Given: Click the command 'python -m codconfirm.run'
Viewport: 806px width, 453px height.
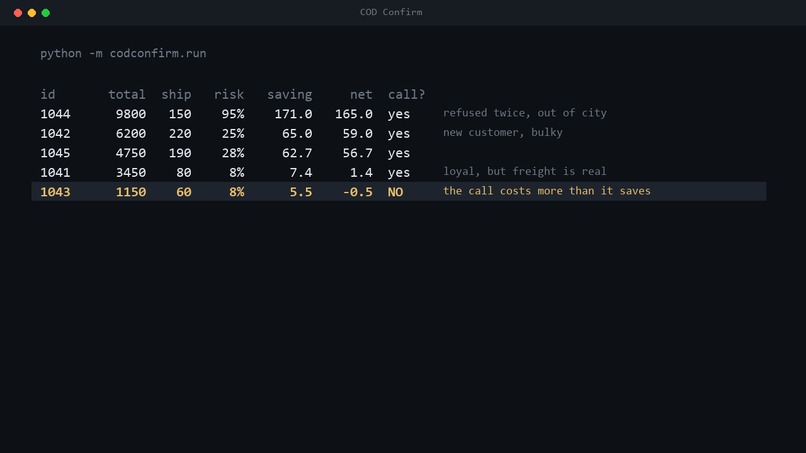Looking at the screenshot, I should (x=123, y=53).
